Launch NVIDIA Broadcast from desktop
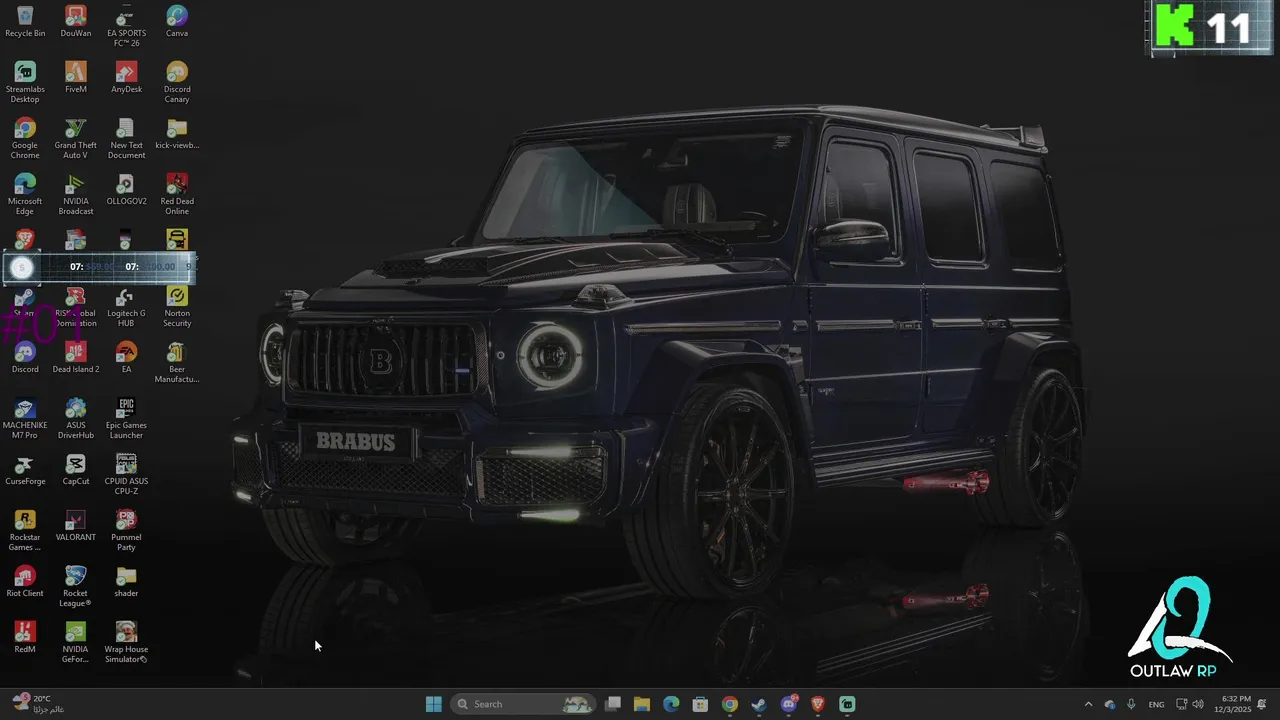This screenshot has width=1280, height=720. click(76, 194)
